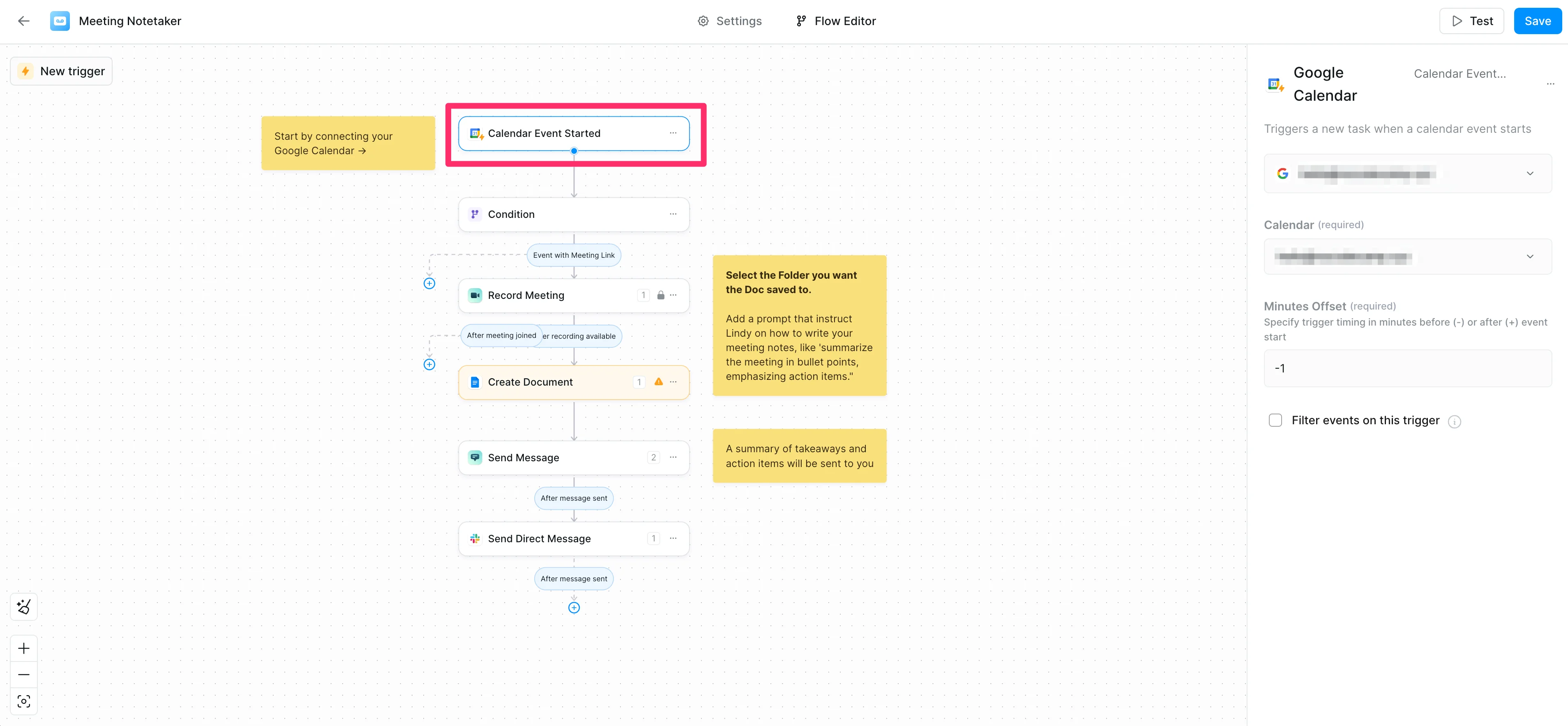This screenshot has width=1568, height=726.
Task: Zoom in on the flow canvas
Action: pyautogui.click(x=24, y=648)
